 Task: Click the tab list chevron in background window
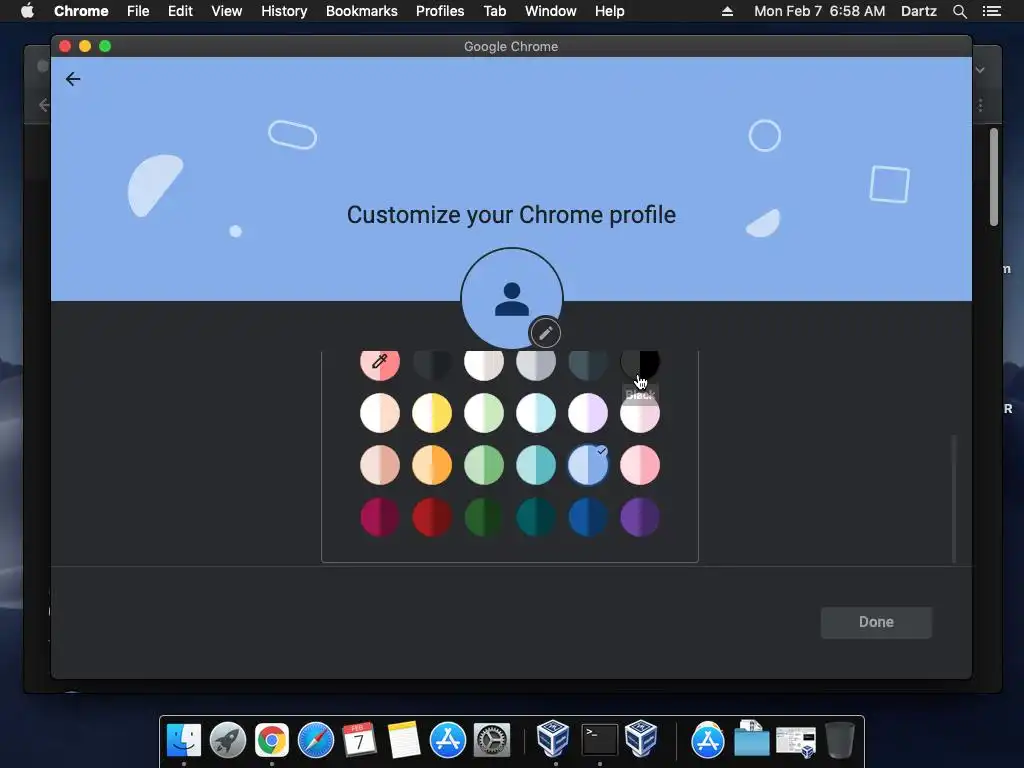pos(980,70)
